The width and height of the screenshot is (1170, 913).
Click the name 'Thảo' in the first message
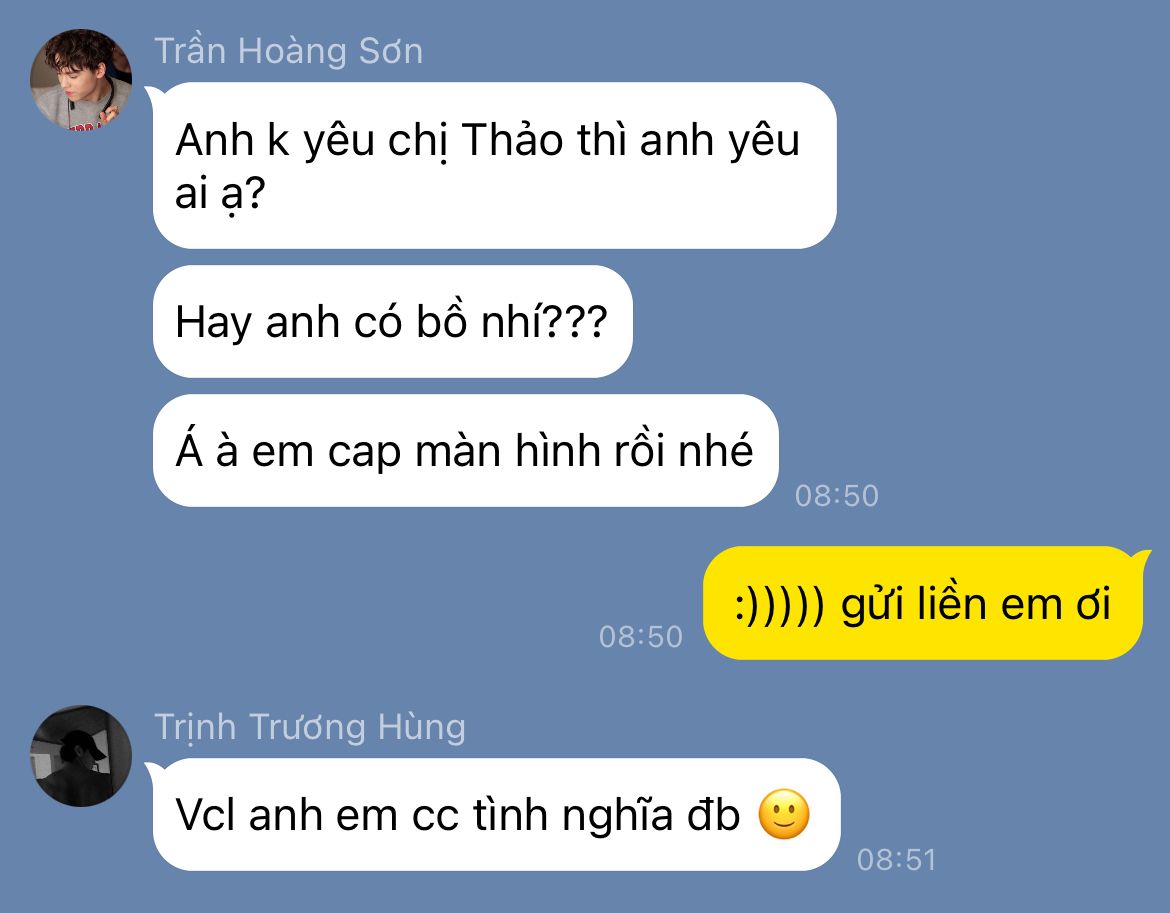[512, 139]
